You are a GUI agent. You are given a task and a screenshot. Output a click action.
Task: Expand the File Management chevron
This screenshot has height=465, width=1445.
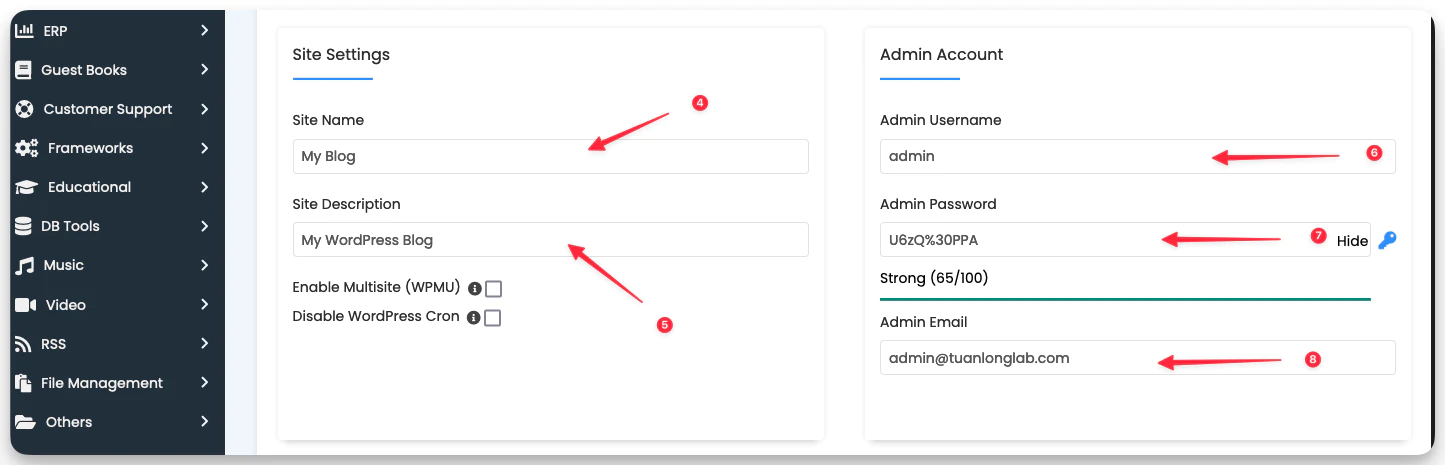(x=204, y=382)
